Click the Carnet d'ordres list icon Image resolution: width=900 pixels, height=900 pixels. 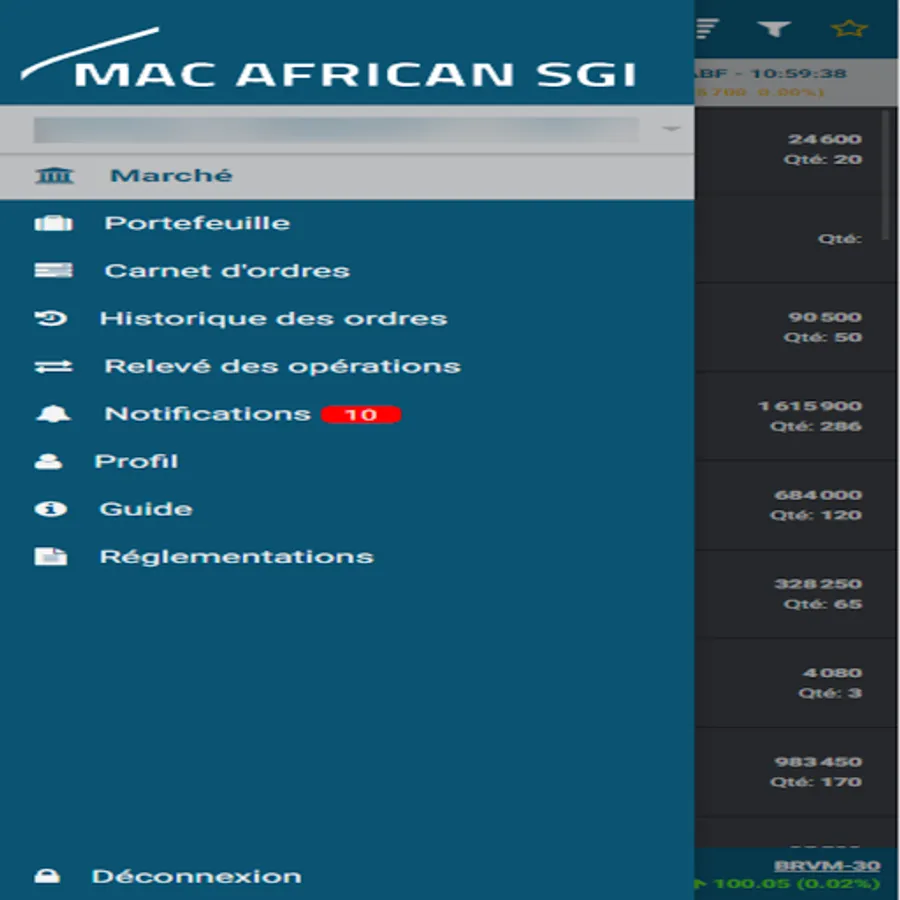(54, 270)
